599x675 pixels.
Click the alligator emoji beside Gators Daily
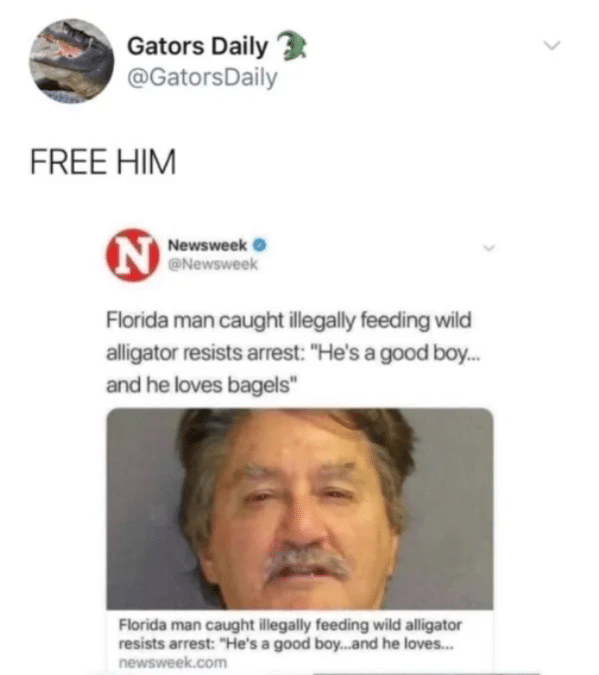pos(291,45)
